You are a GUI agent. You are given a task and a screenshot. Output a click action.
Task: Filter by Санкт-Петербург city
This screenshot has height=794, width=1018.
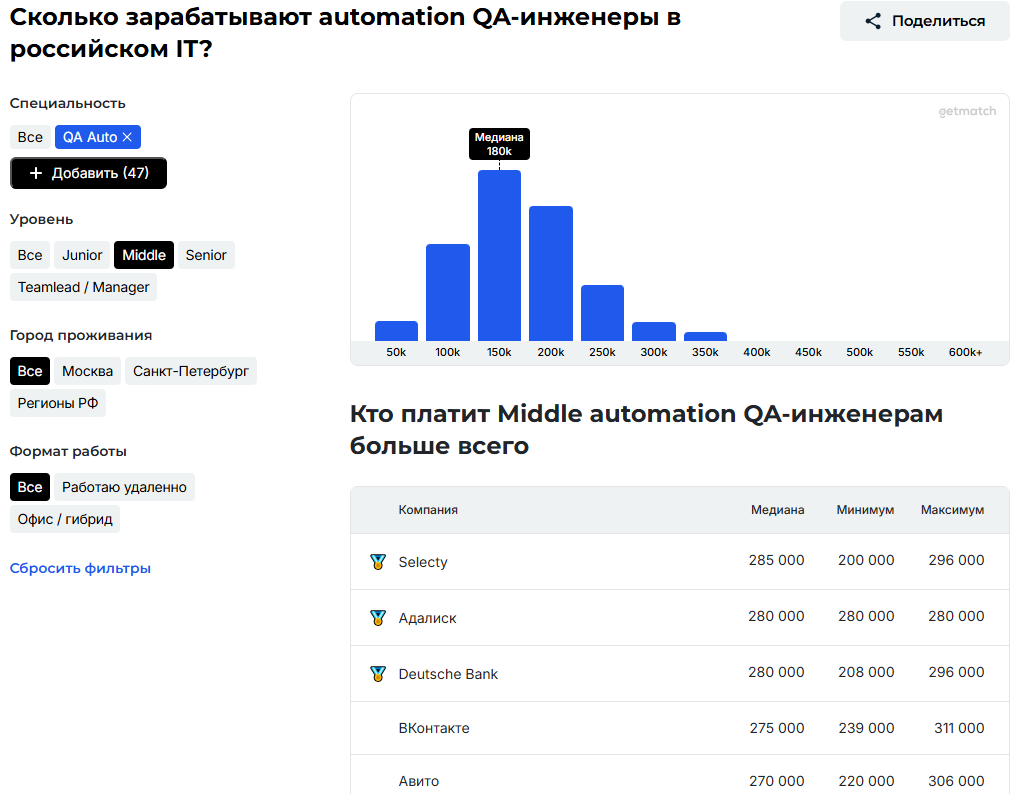click(x=191, y=371)
